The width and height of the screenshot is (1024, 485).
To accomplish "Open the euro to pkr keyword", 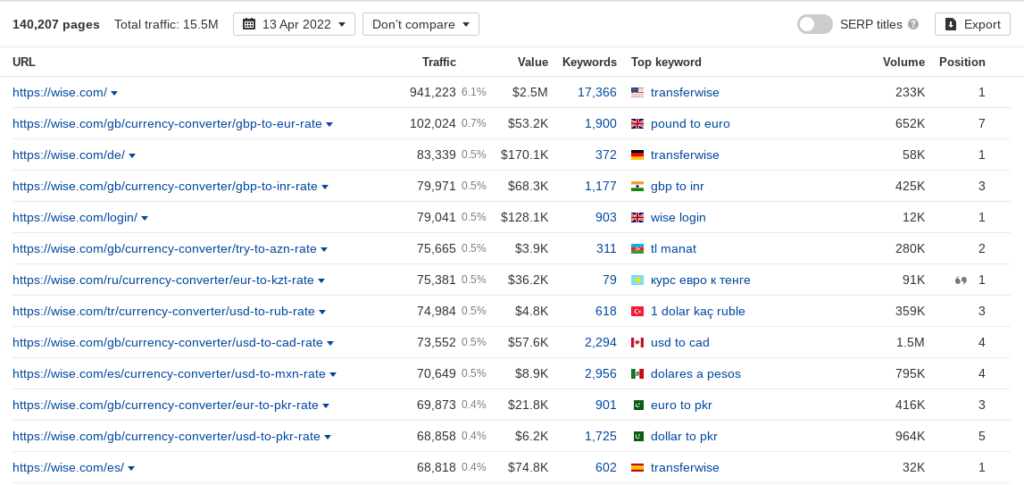I will tap(681, 406).
